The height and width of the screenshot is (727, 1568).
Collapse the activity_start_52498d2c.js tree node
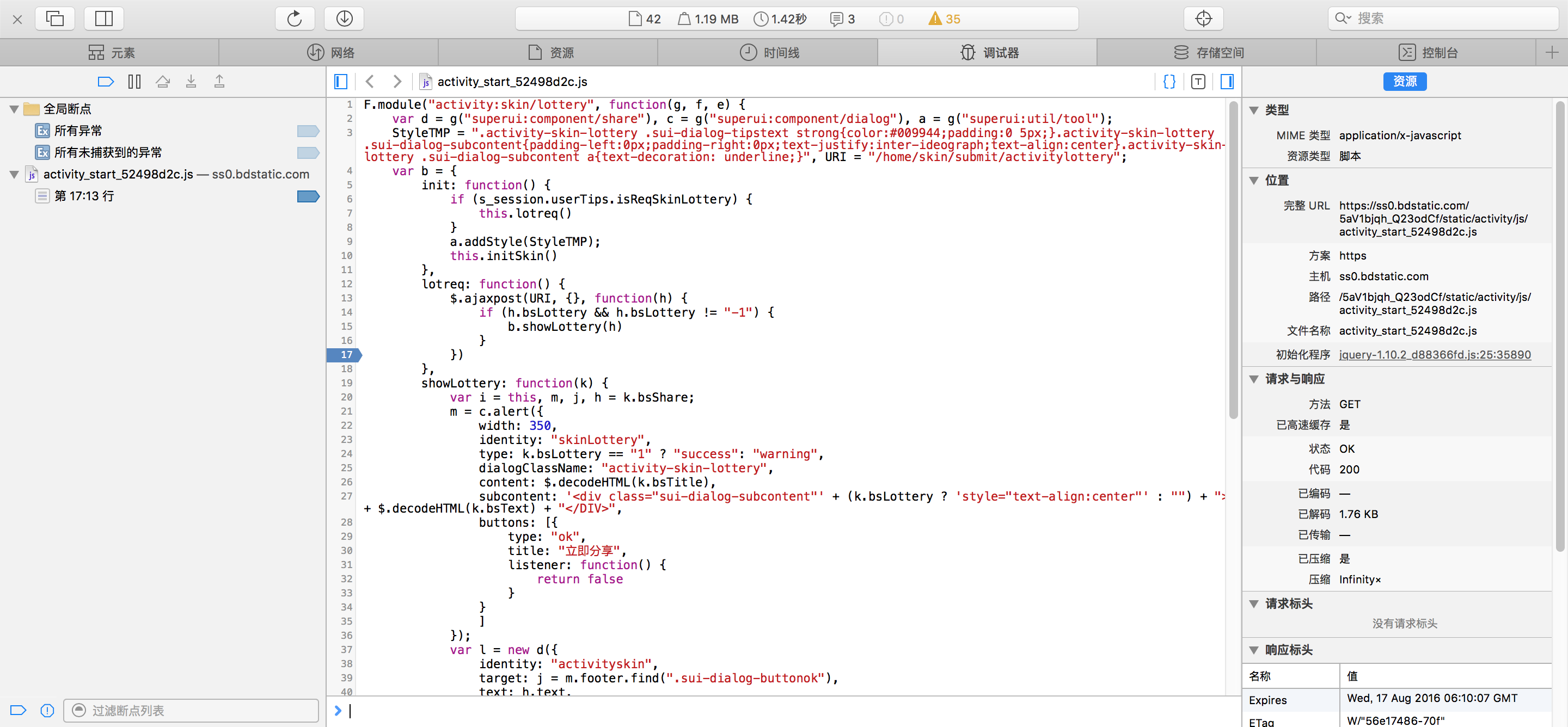click(x=14, y=175)
